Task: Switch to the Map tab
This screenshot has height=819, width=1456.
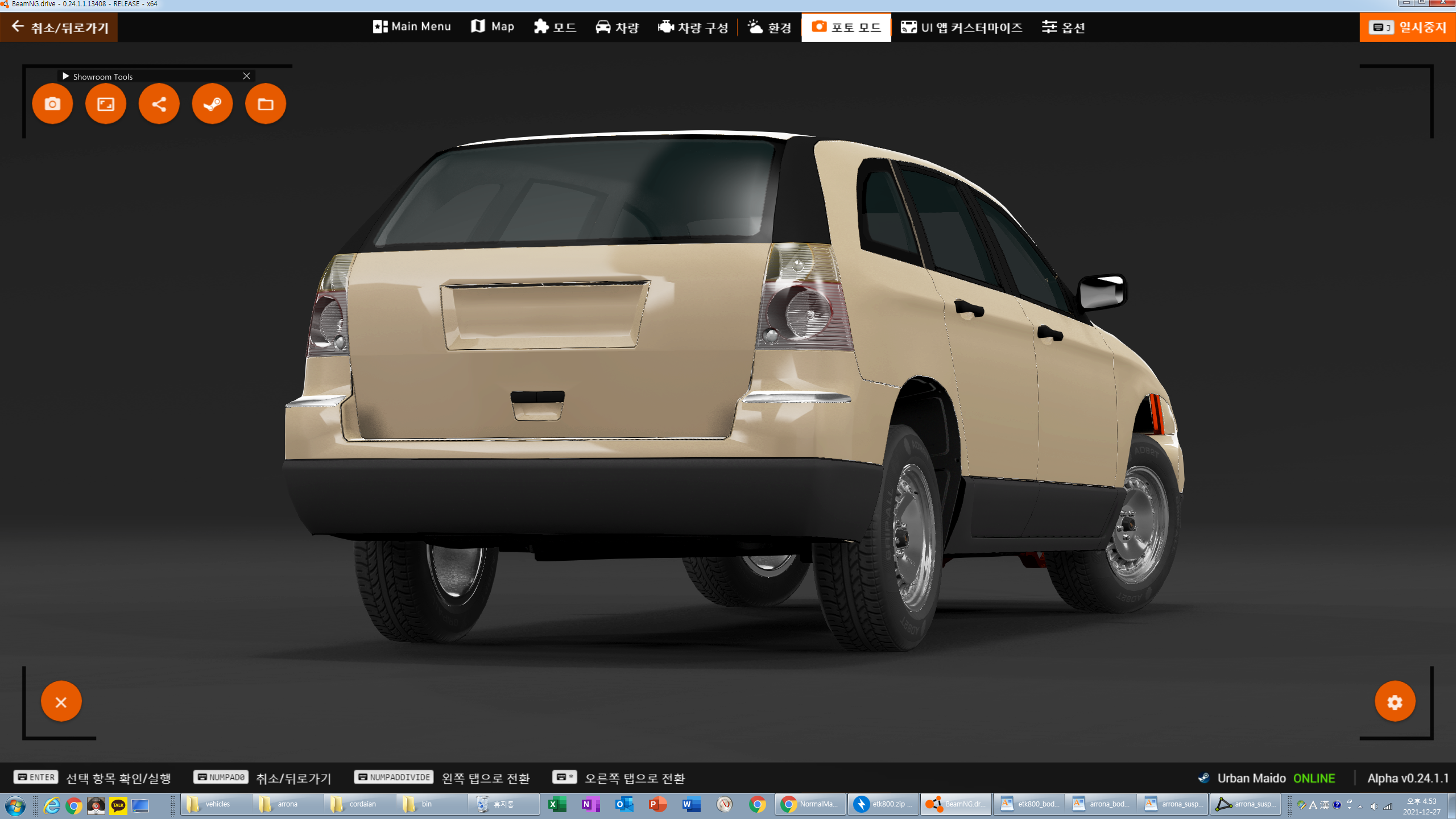Action: pos(493,27)
